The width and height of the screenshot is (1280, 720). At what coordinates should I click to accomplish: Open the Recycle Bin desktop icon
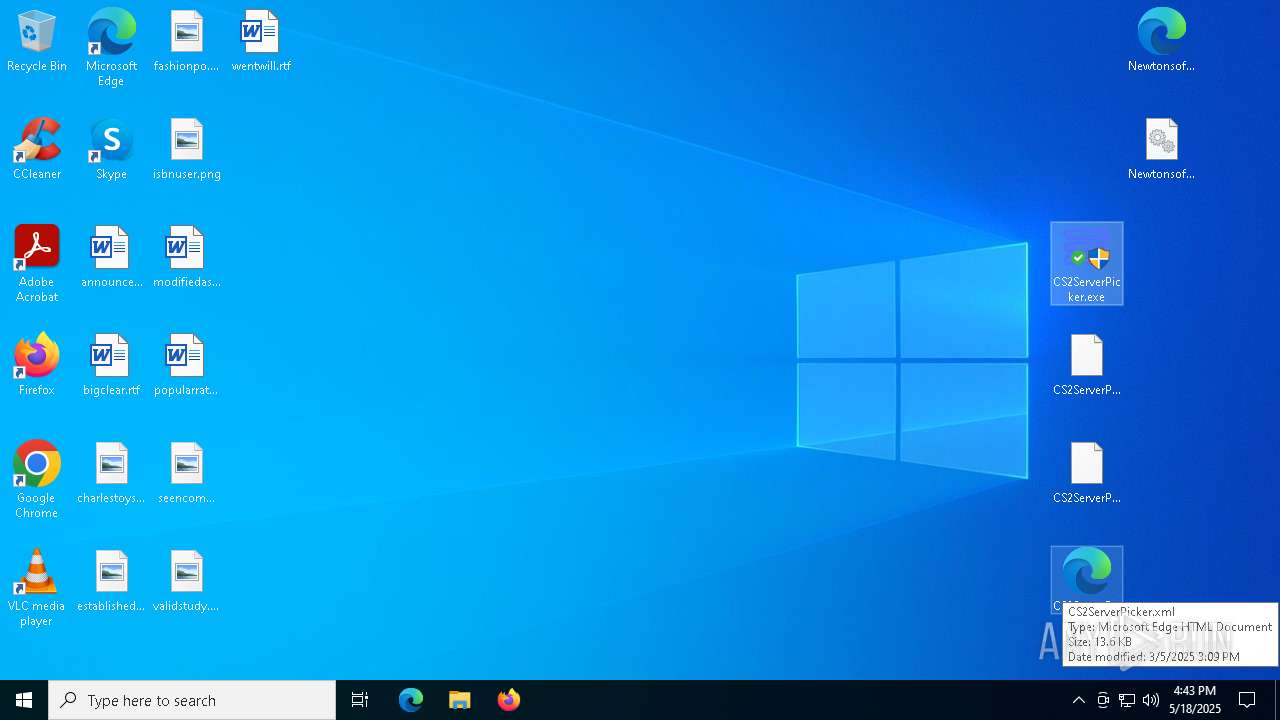click(37, 42)
